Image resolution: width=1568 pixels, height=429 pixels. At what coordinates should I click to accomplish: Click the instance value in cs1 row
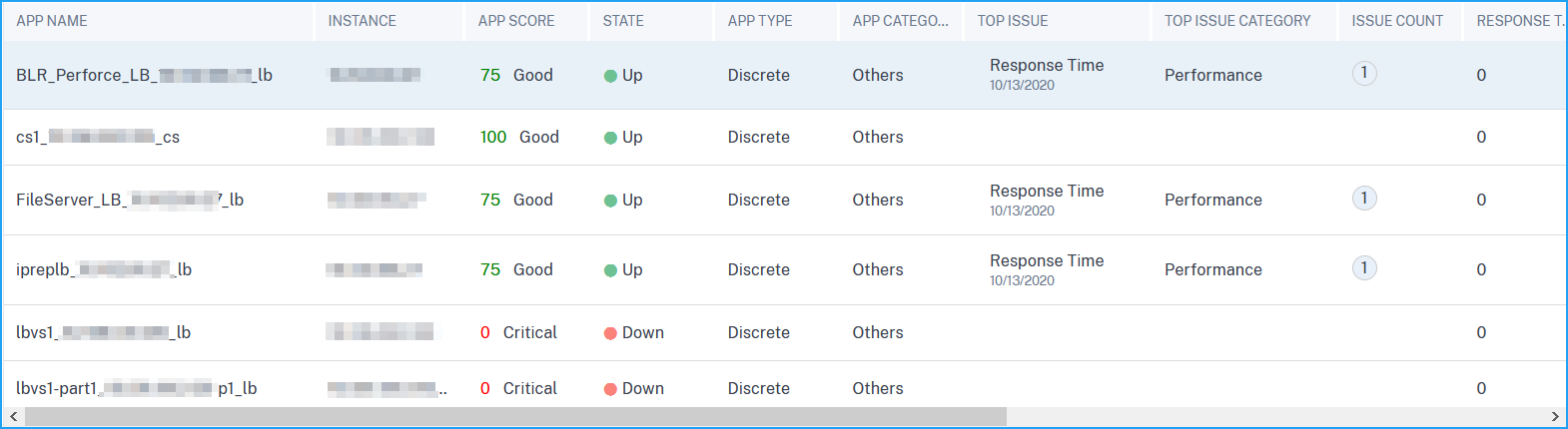coord(381,137)
